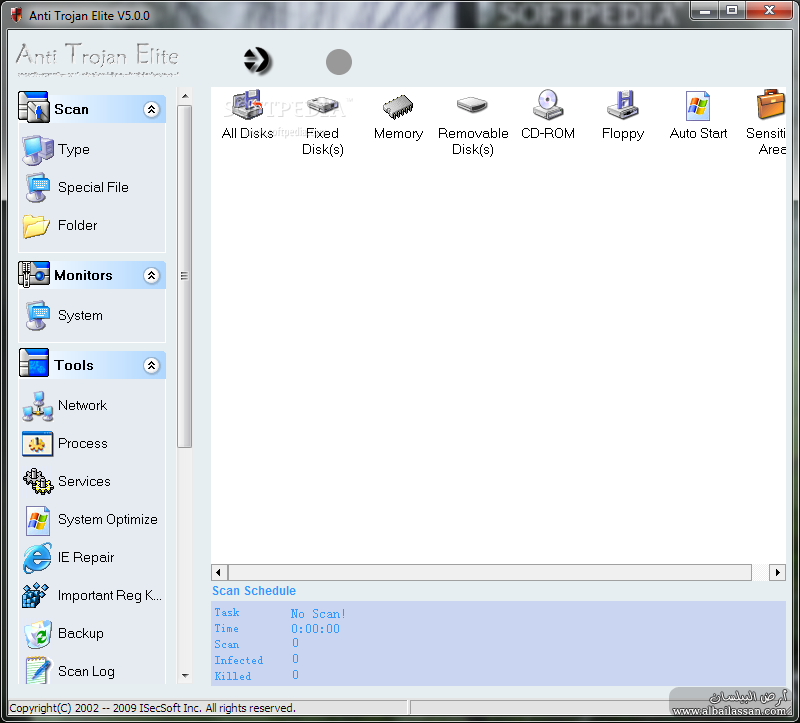The image size is (800, 723).
Task: Open the Network tool icon
Action: [38, 406]
